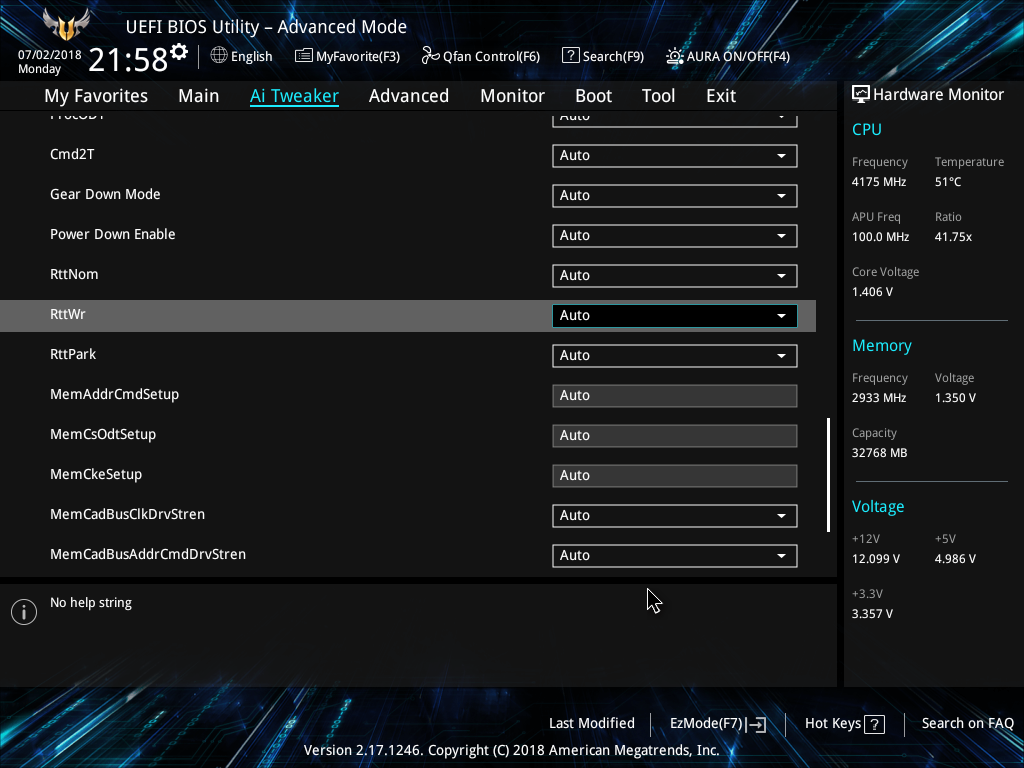Select the Power Down Enable label
The image size is (1024, 768).
[x=113, y=234]
